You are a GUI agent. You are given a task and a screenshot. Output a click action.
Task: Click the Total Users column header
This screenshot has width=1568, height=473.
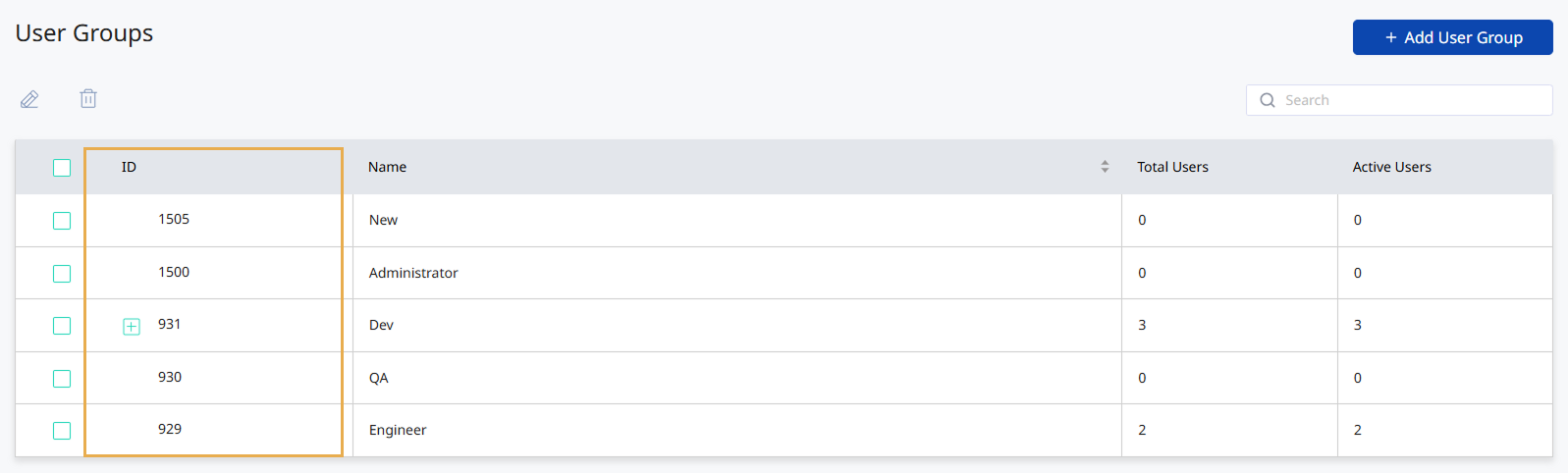[x=1172, y=167]
